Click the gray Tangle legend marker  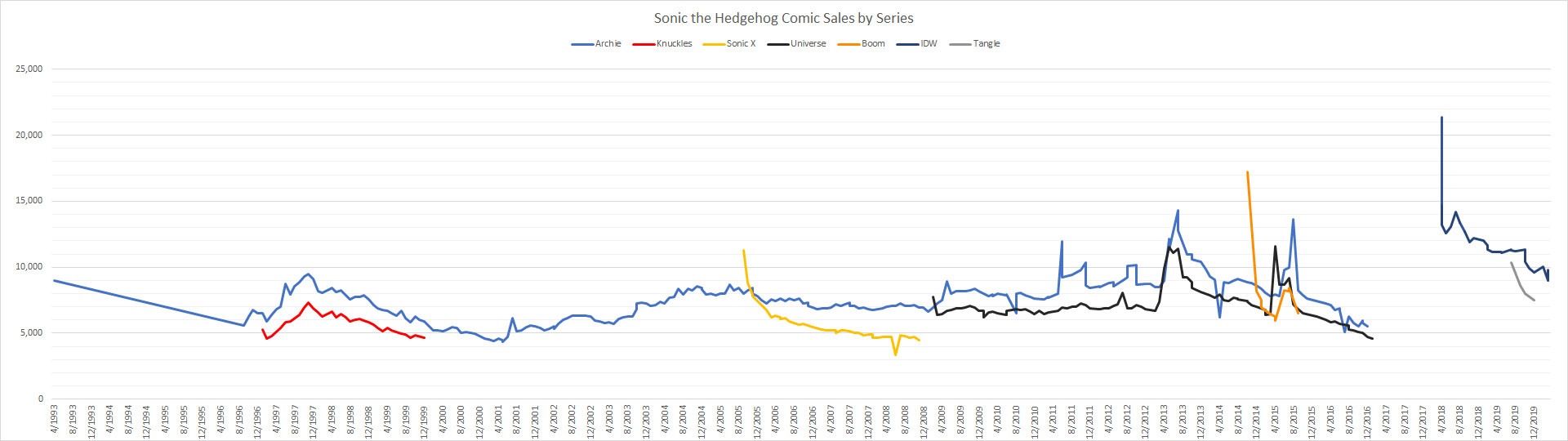pyautogui.click(x=960, y=44)
